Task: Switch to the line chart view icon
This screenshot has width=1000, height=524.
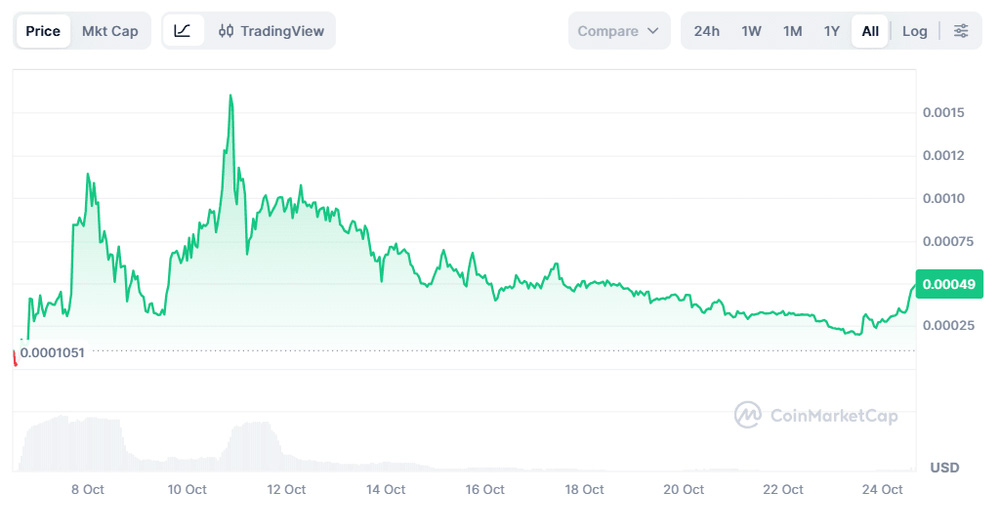Action: tap(182, 31)
